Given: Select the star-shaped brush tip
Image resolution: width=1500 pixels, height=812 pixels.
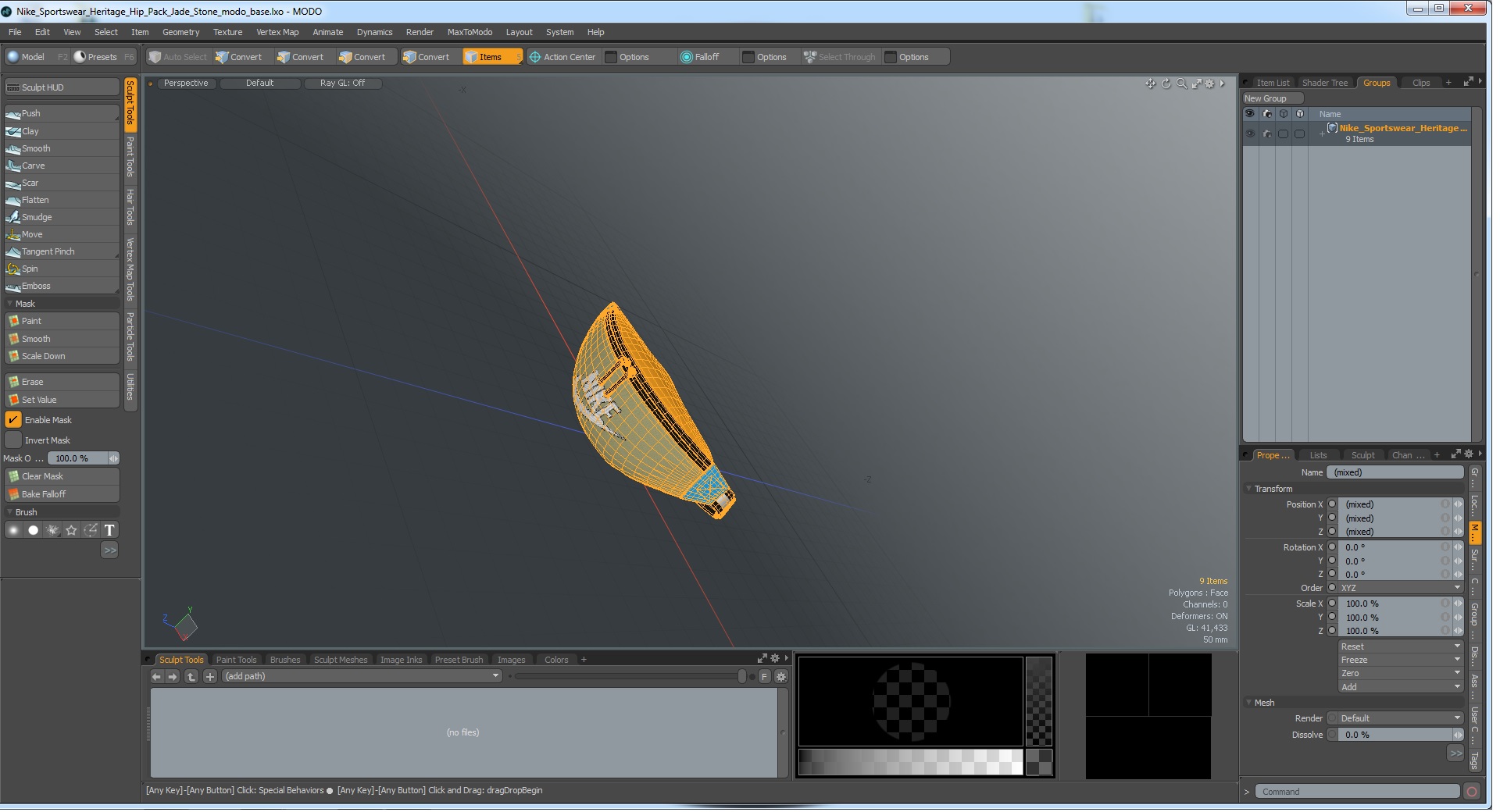Looking at the screenshot, I should 71,531.
